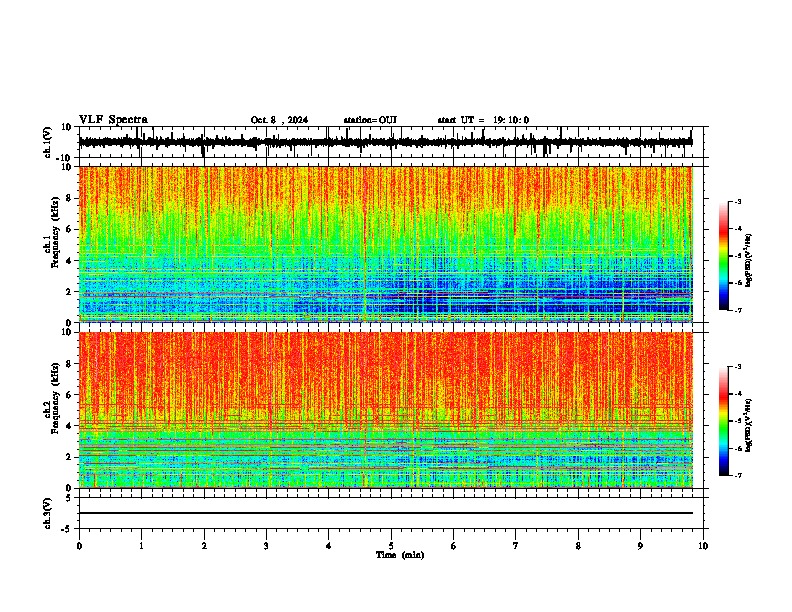The image size is (792, 612).
Task: Click the "ch.3(V)" axis label
Action: [48, 514]
